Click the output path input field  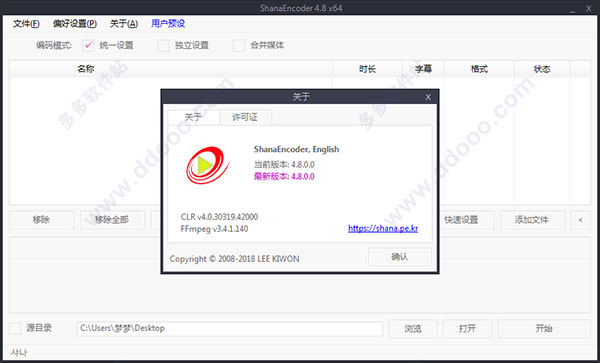(230, 329)
